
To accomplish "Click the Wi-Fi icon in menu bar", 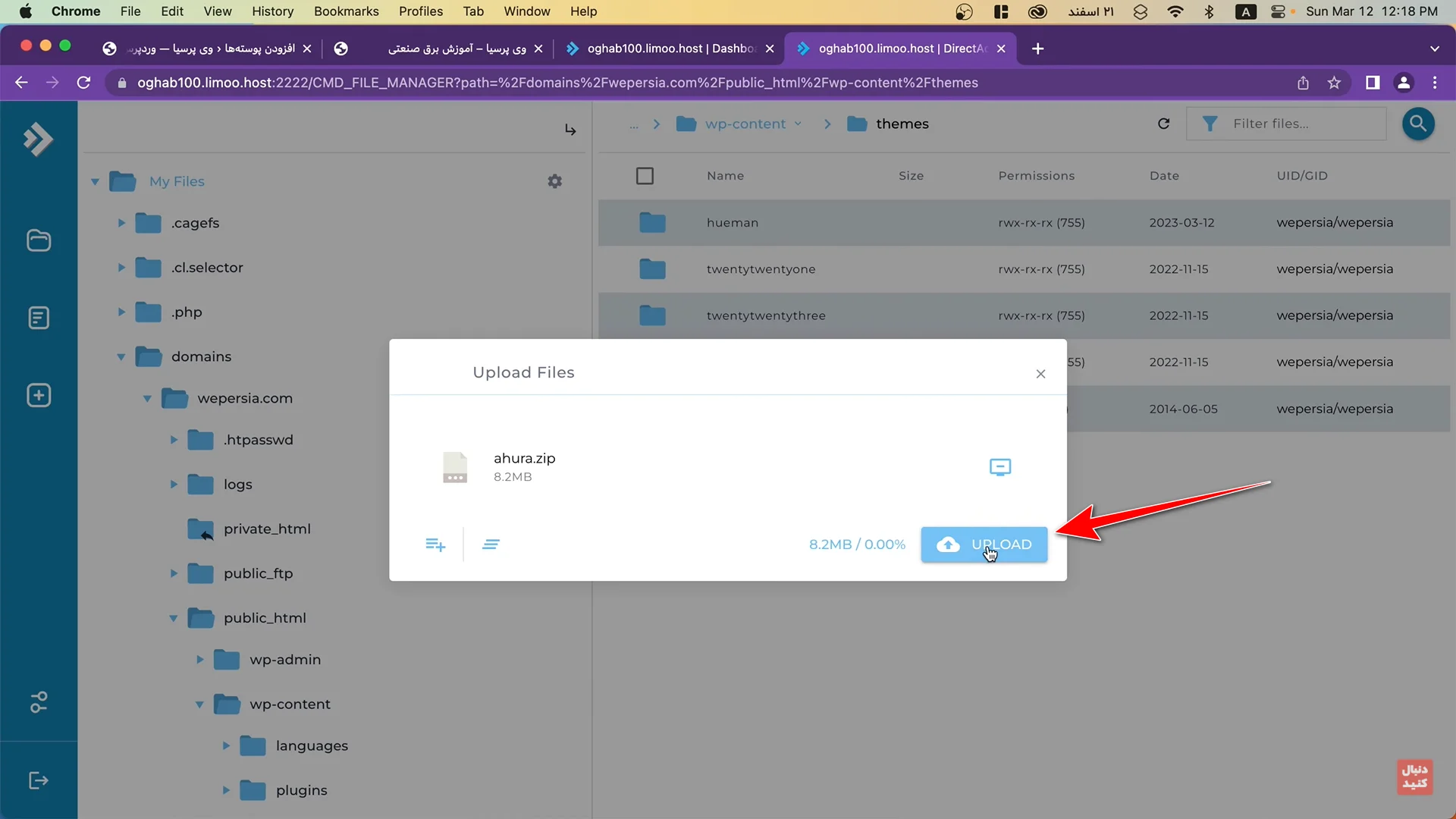I will [x=1175, y=11].
